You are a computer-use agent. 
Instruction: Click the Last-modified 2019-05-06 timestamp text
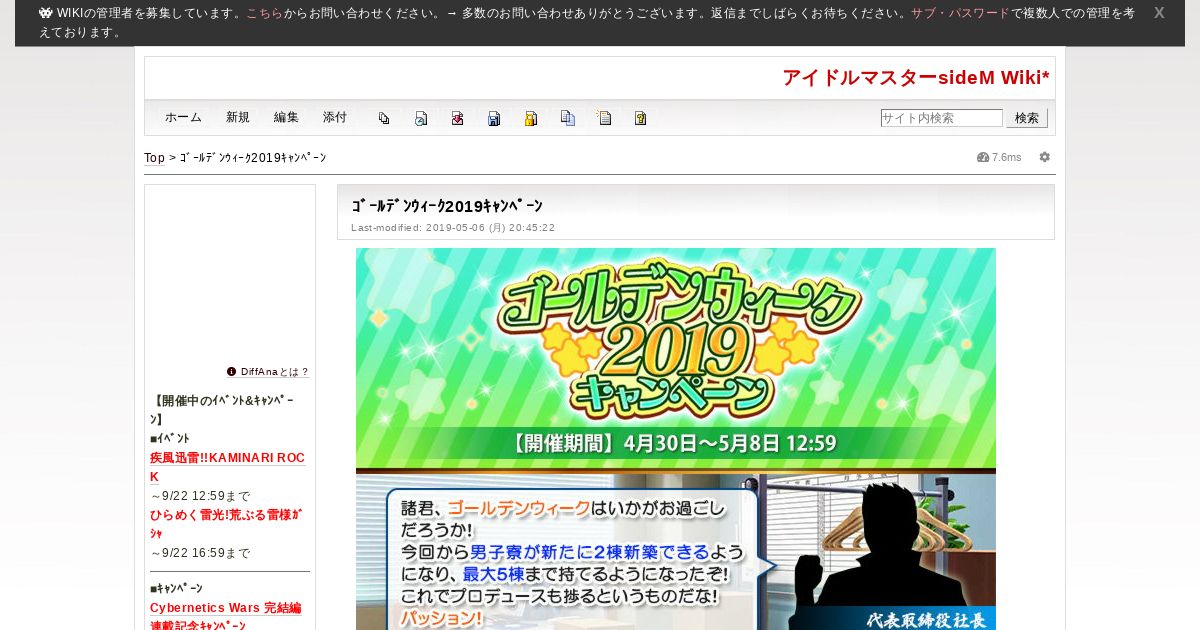coord(453,228)
